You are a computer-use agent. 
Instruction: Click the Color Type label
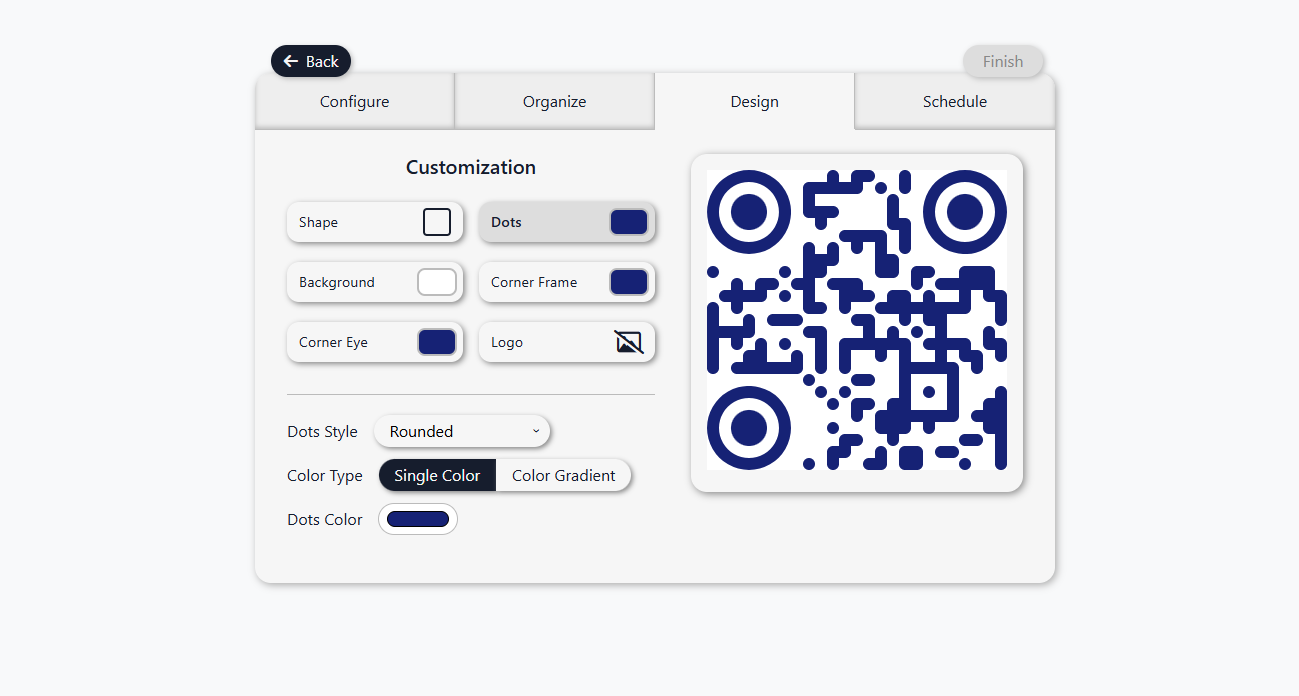(325, 475)
